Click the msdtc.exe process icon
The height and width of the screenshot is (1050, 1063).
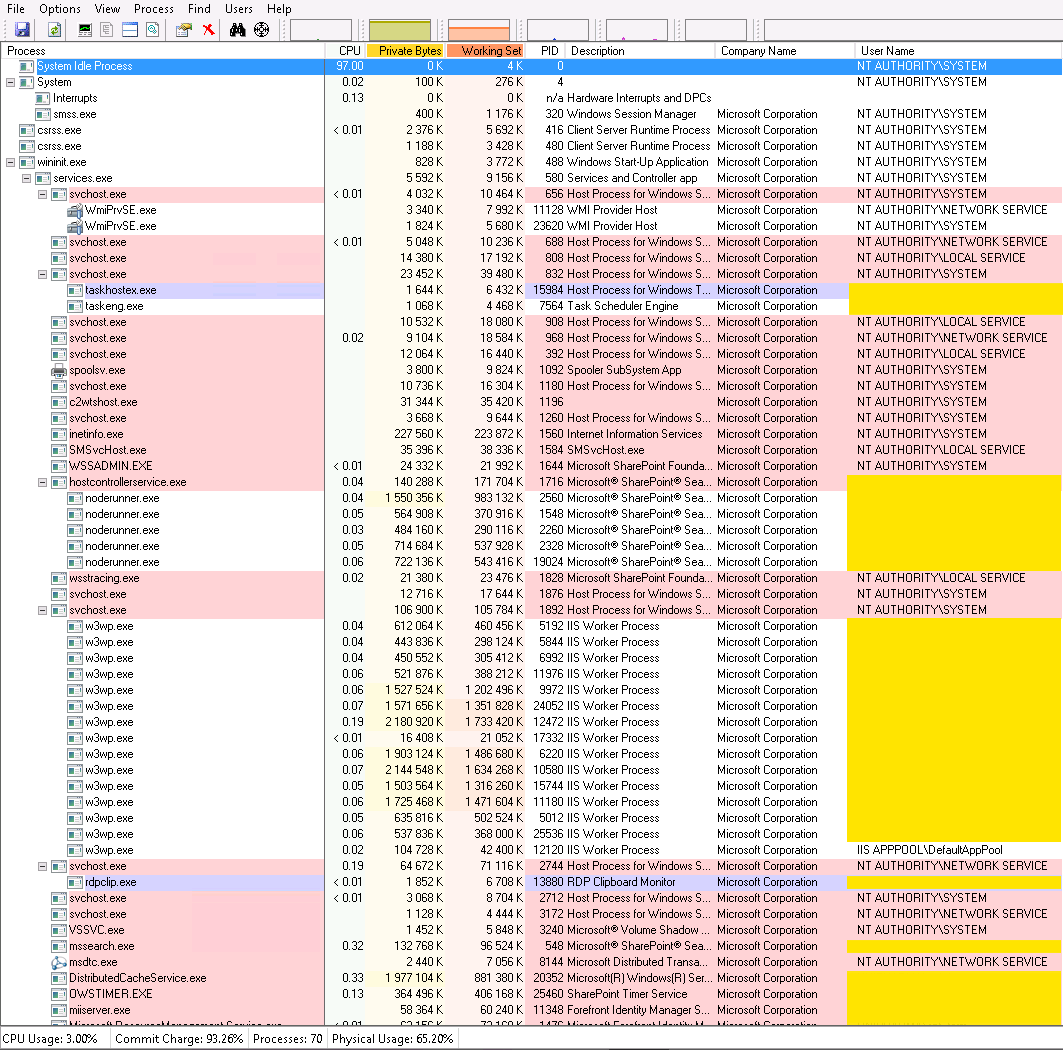point(59,962)
